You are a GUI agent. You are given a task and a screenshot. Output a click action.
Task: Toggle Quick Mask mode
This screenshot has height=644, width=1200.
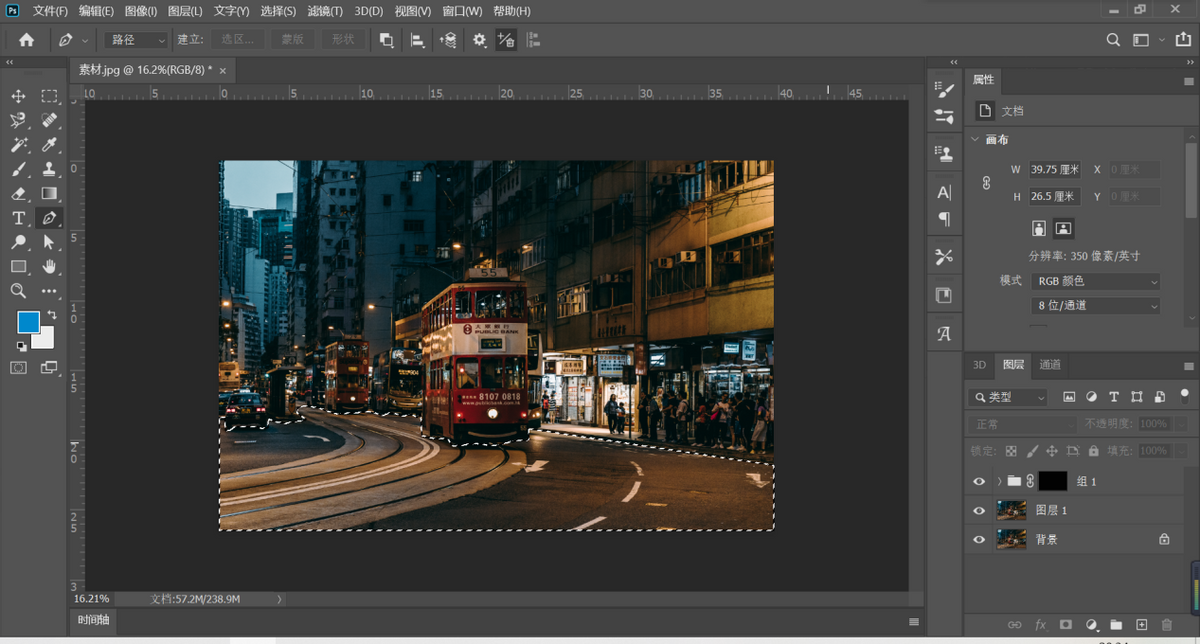(18, 368)
